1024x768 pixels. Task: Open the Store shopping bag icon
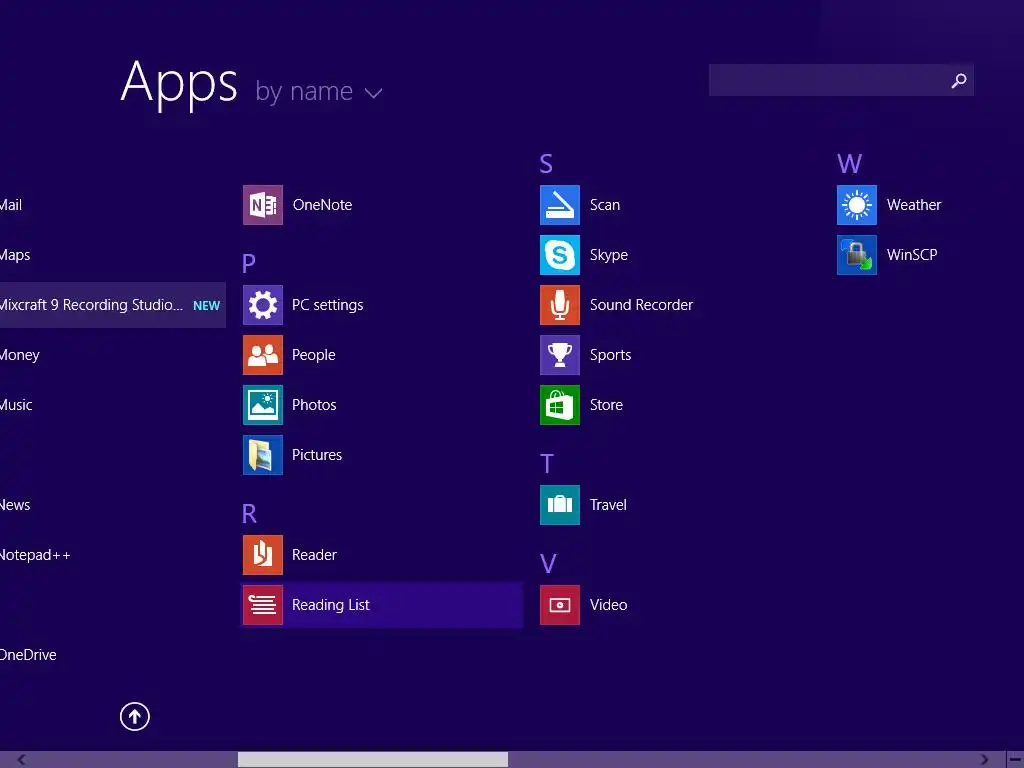pos(560,405)
